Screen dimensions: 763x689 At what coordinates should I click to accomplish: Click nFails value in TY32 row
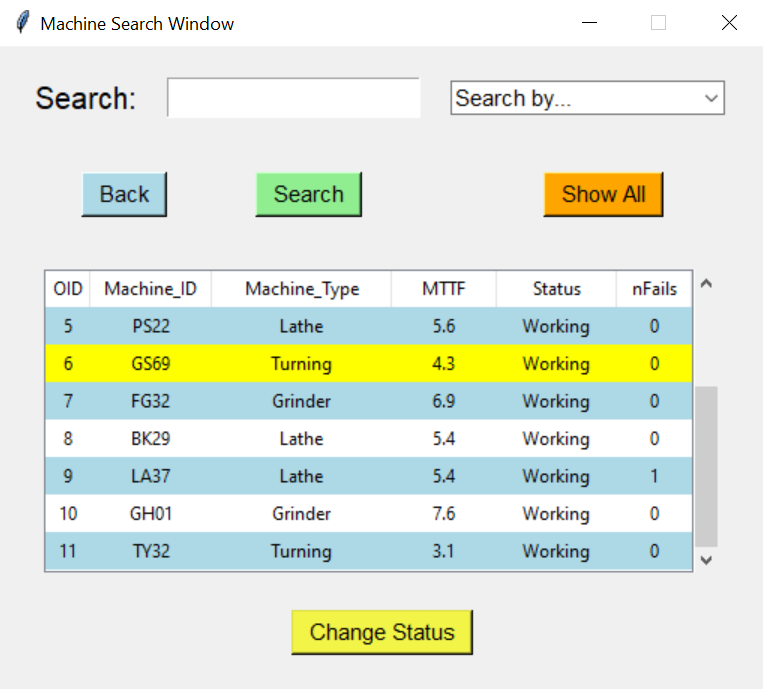pyautogui.click(x=654, y=551)
